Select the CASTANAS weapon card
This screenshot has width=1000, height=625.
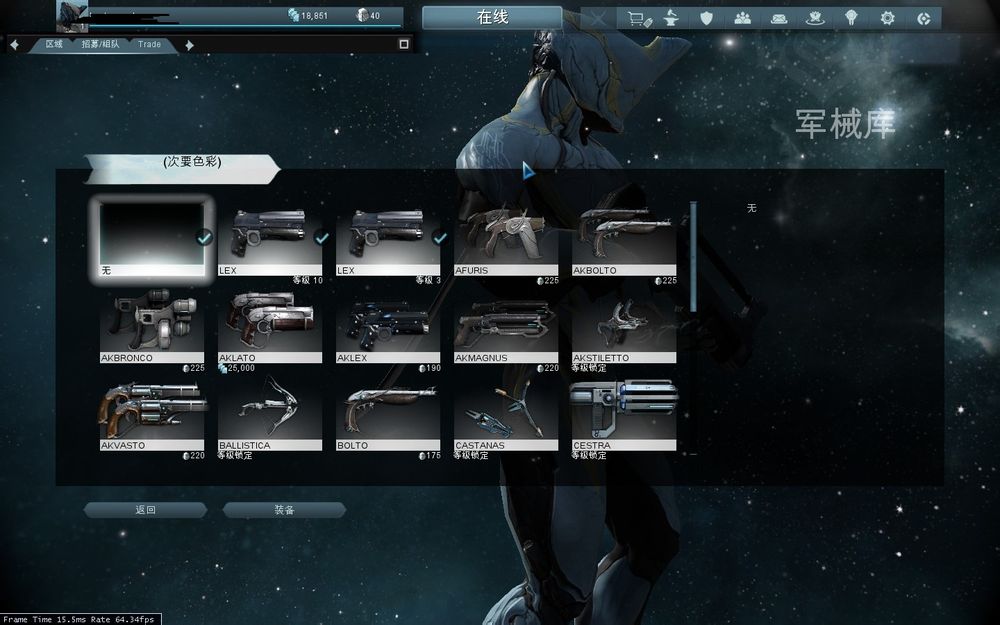click(506, 415)
